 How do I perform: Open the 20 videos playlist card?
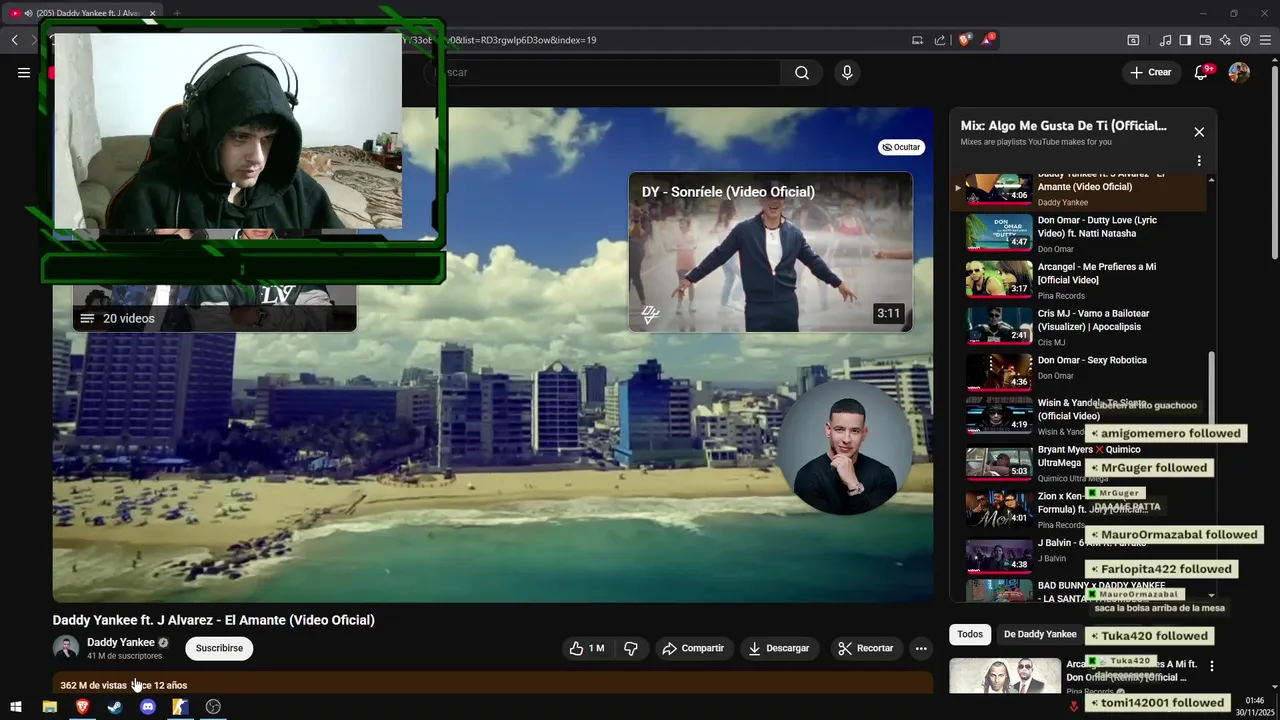tap(214, 308)
